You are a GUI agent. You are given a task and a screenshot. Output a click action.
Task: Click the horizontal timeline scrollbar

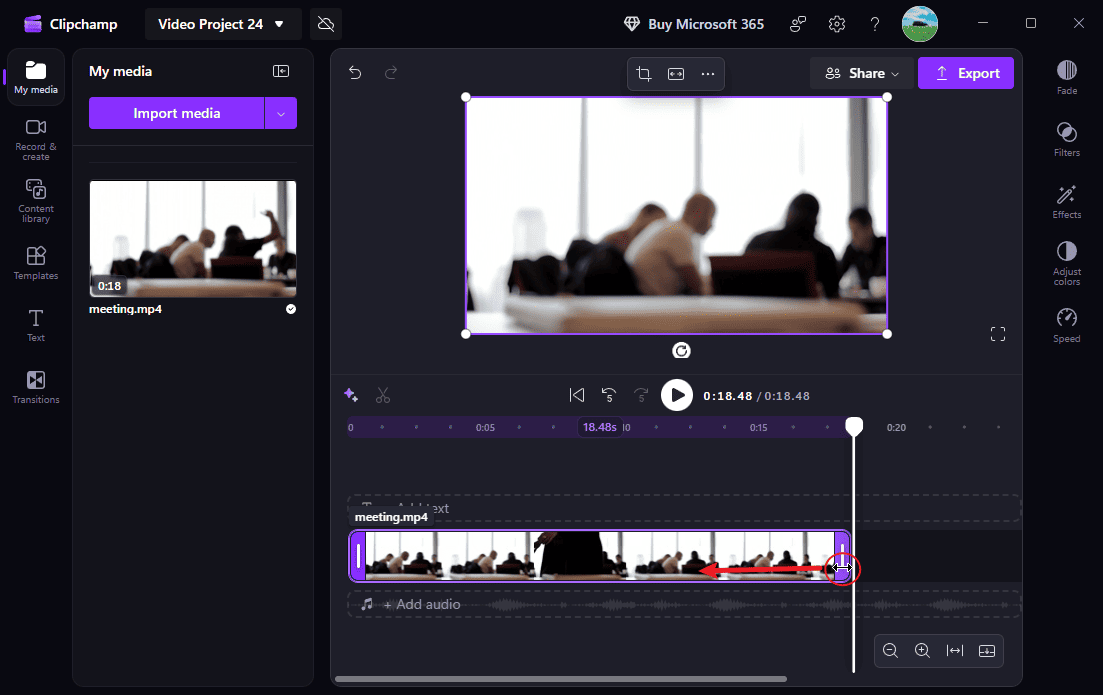(561, 679)
